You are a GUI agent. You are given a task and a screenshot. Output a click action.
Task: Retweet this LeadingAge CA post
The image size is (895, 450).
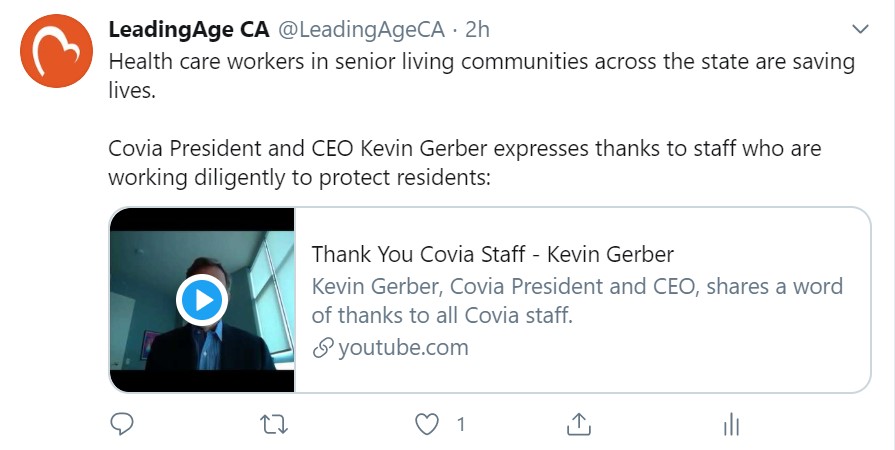[274, 425]
